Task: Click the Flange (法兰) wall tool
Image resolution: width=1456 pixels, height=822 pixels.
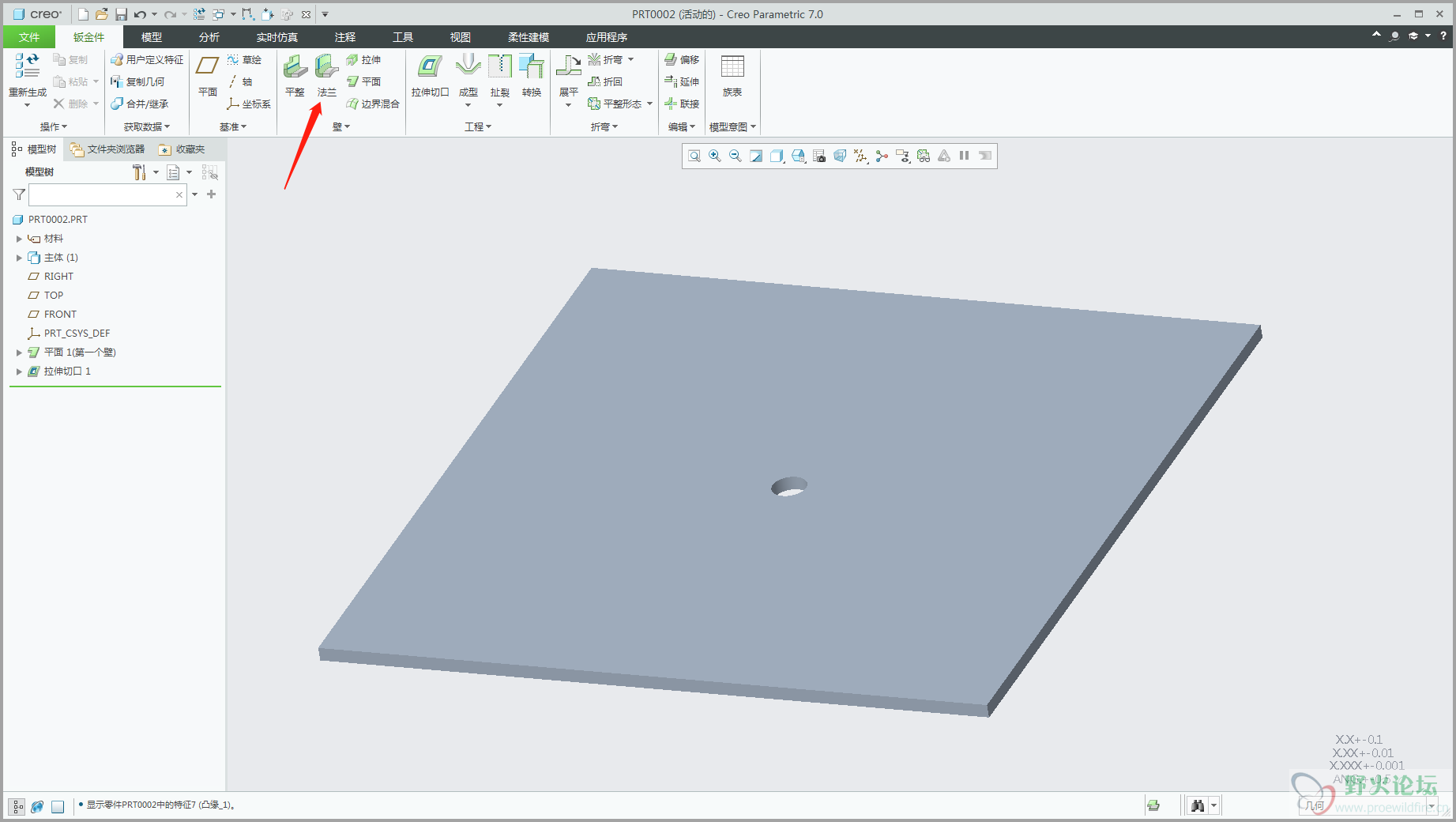Action: [x=326, y=76]
